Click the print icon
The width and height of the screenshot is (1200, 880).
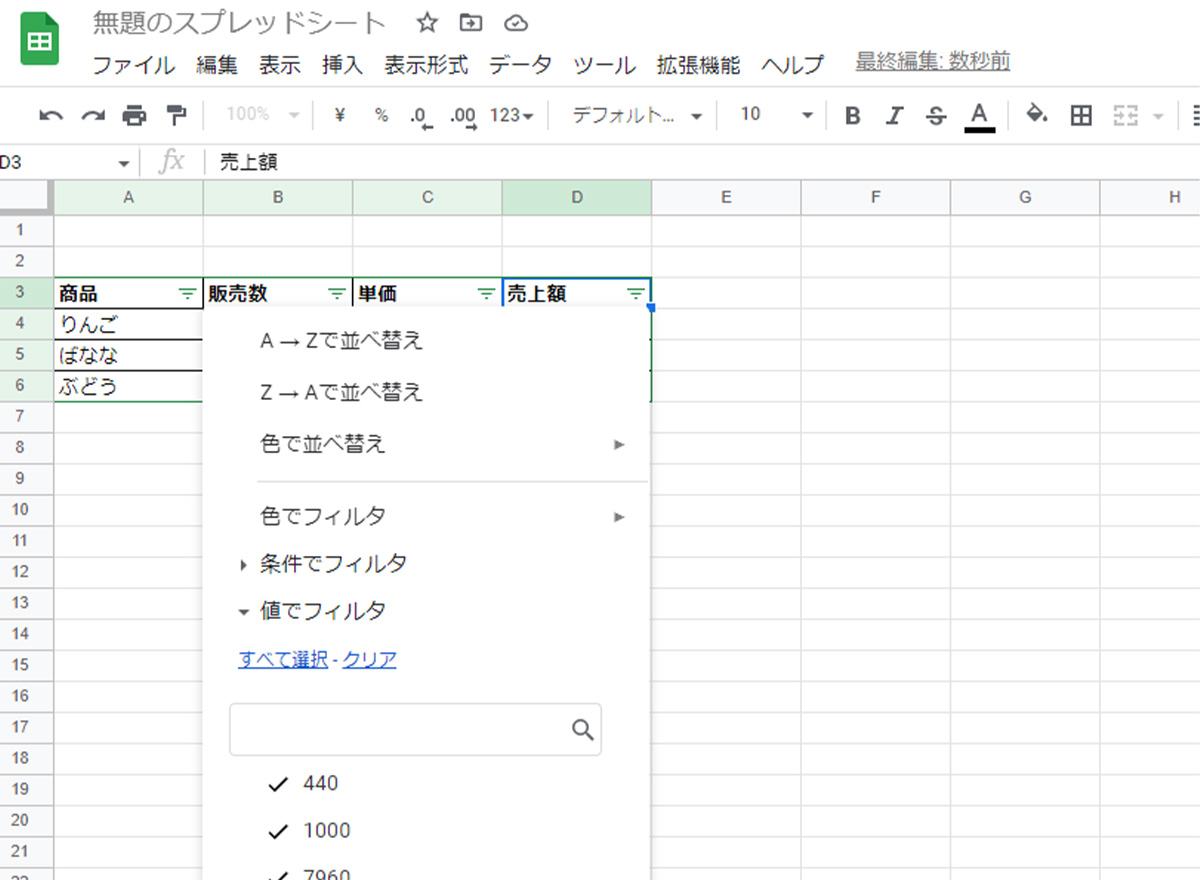[134, 116]
